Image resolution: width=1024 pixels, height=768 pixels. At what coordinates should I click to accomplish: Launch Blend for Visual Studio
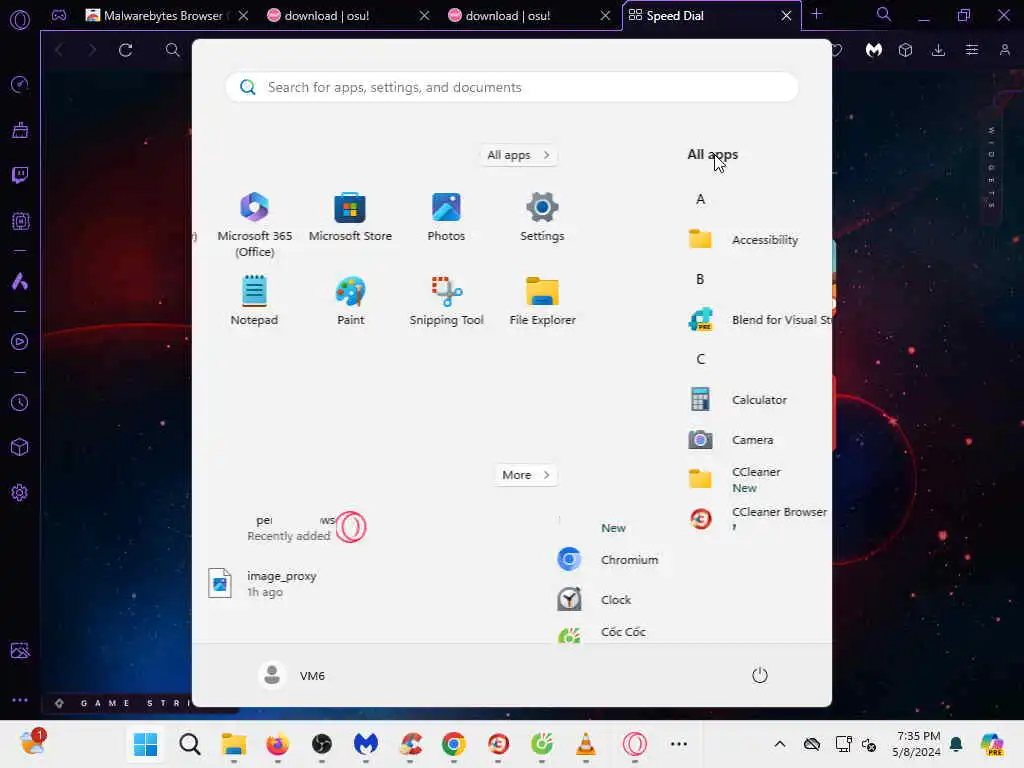pyautogui.click(x=759, y=320)
